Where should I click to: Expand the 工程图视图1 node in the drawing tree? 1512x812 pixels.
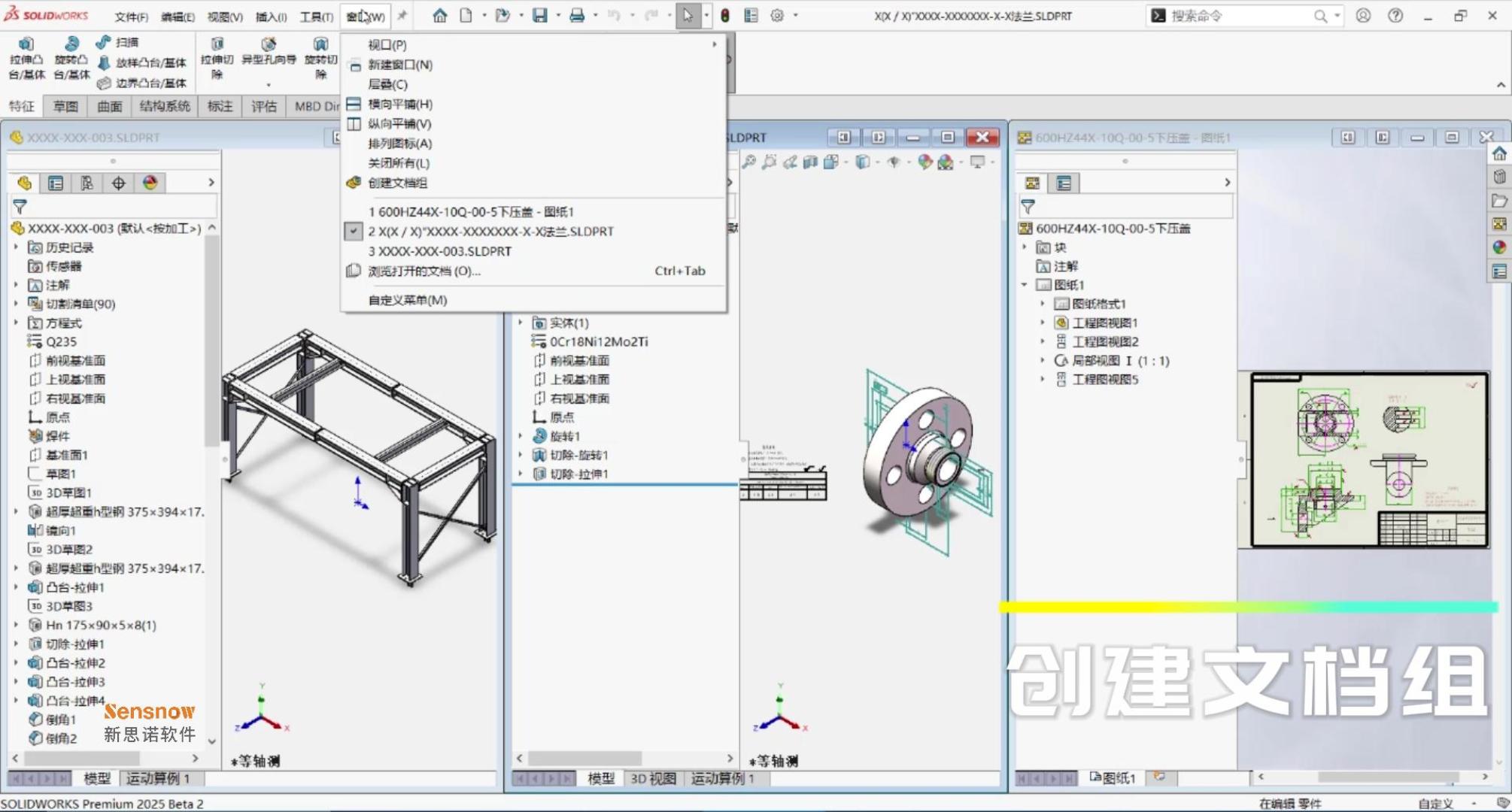(1043, 323)
